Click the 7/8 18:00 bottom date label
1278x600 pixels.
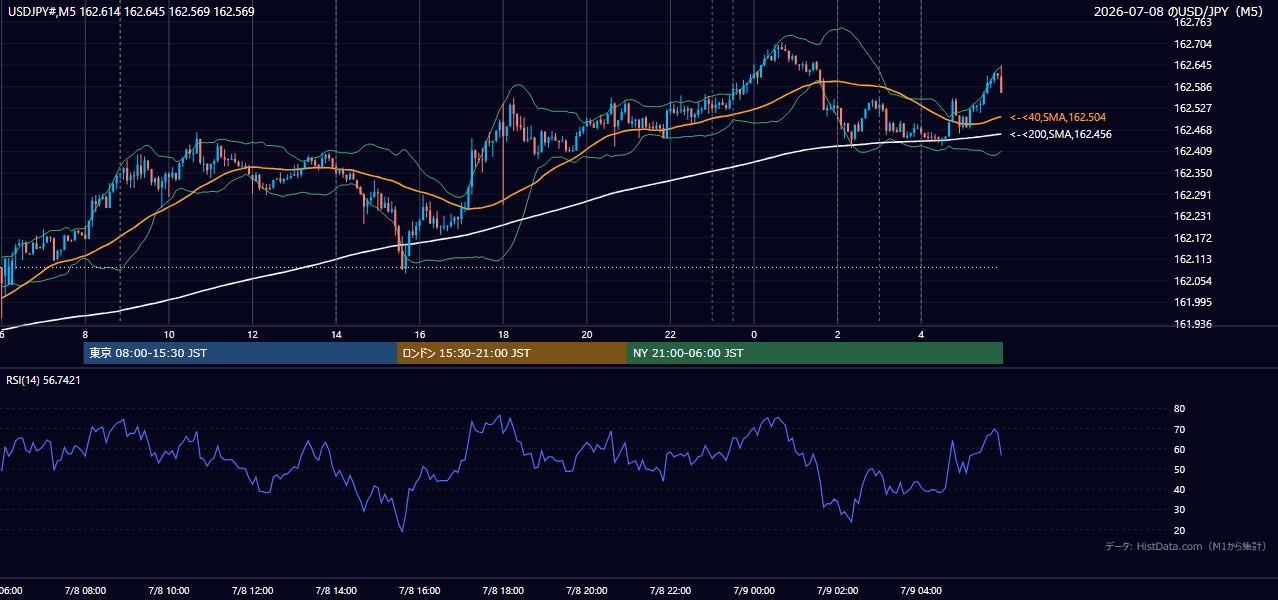coord(503,591)
